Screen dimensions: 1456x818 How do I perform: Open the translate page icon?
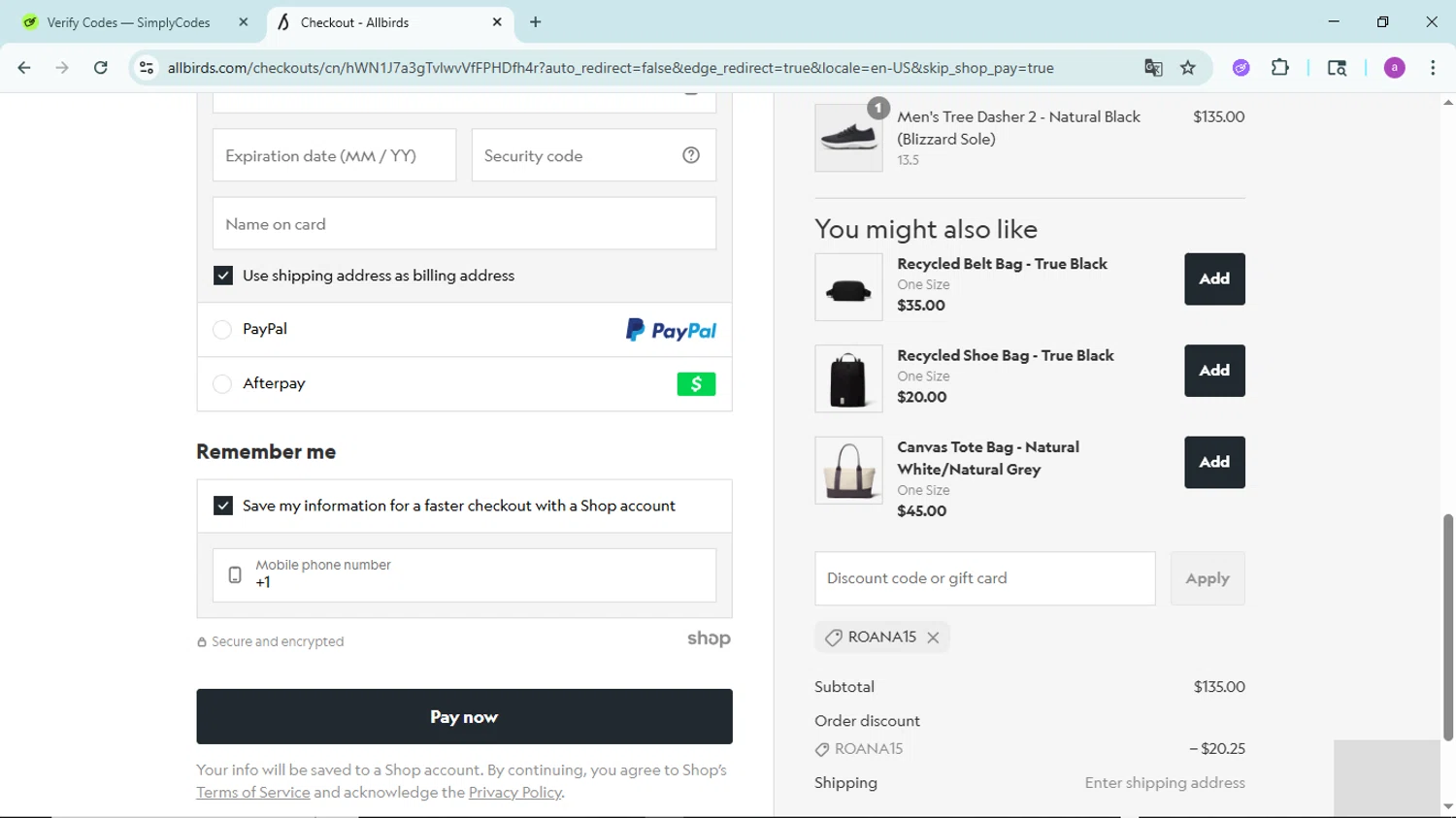[1153, 68]
